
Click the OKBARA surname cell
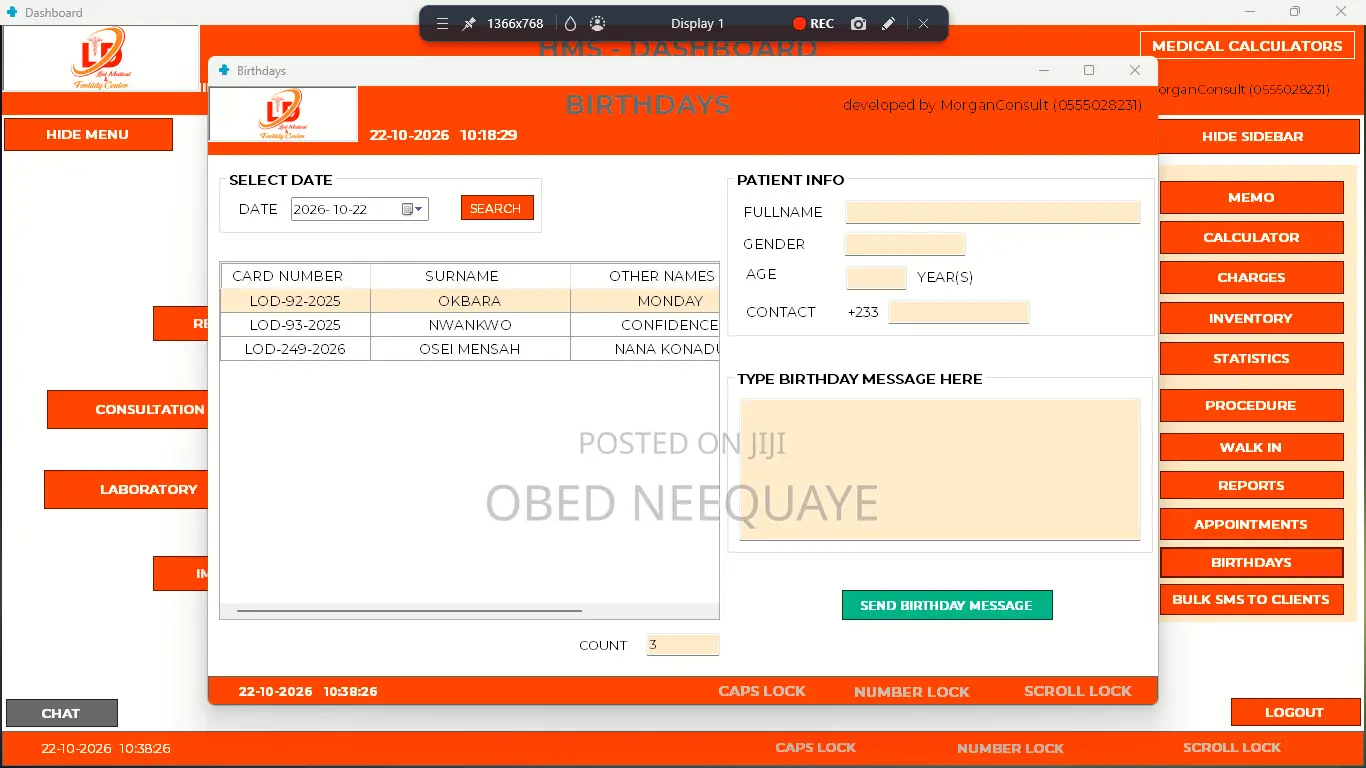(471, 300)
